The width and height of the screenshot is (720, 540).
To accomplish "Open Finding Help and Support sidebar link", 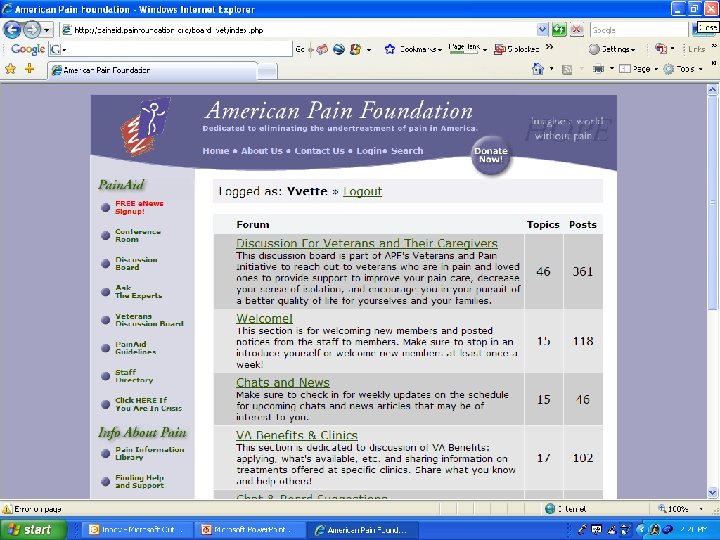I will [139, 481].
